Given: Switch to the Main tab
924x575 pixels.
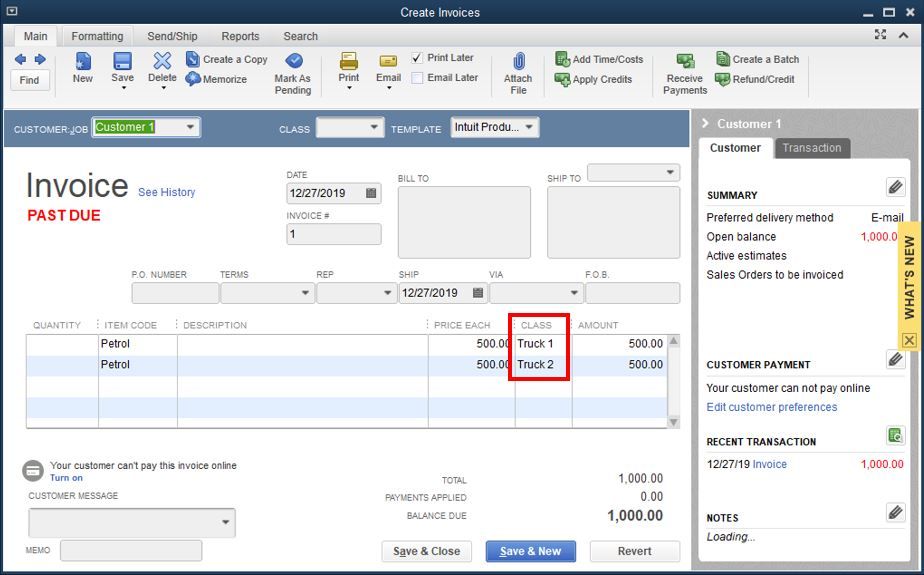Looking at the screenshot, I should pyautogui.click(x=35, y=36).
